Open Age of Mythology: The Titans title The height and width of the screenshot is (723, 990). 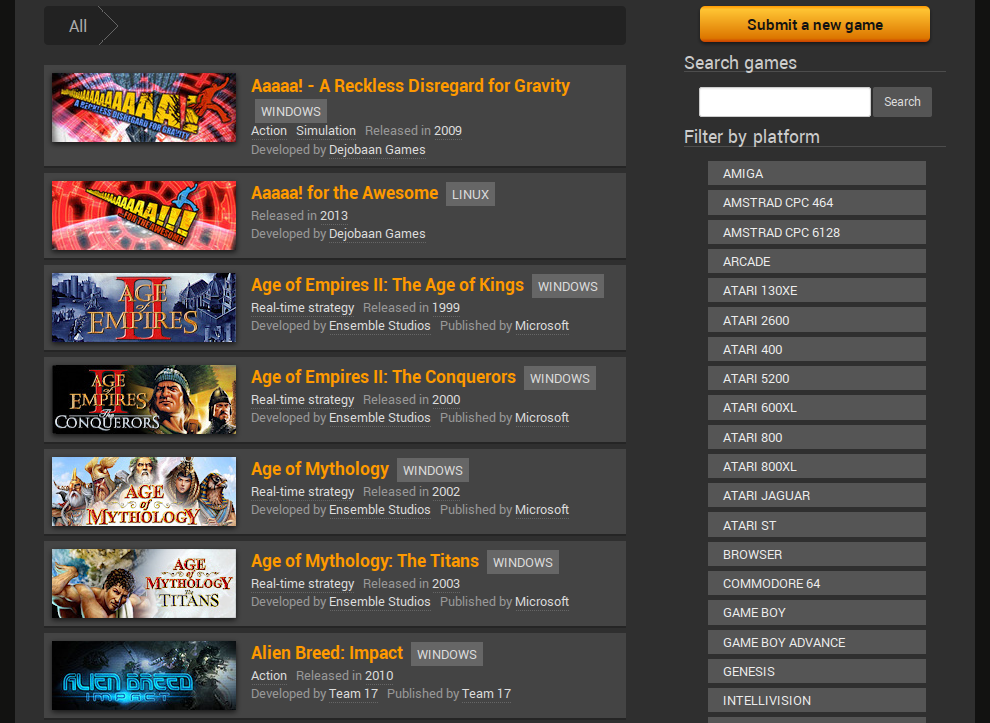click(365, 561)
